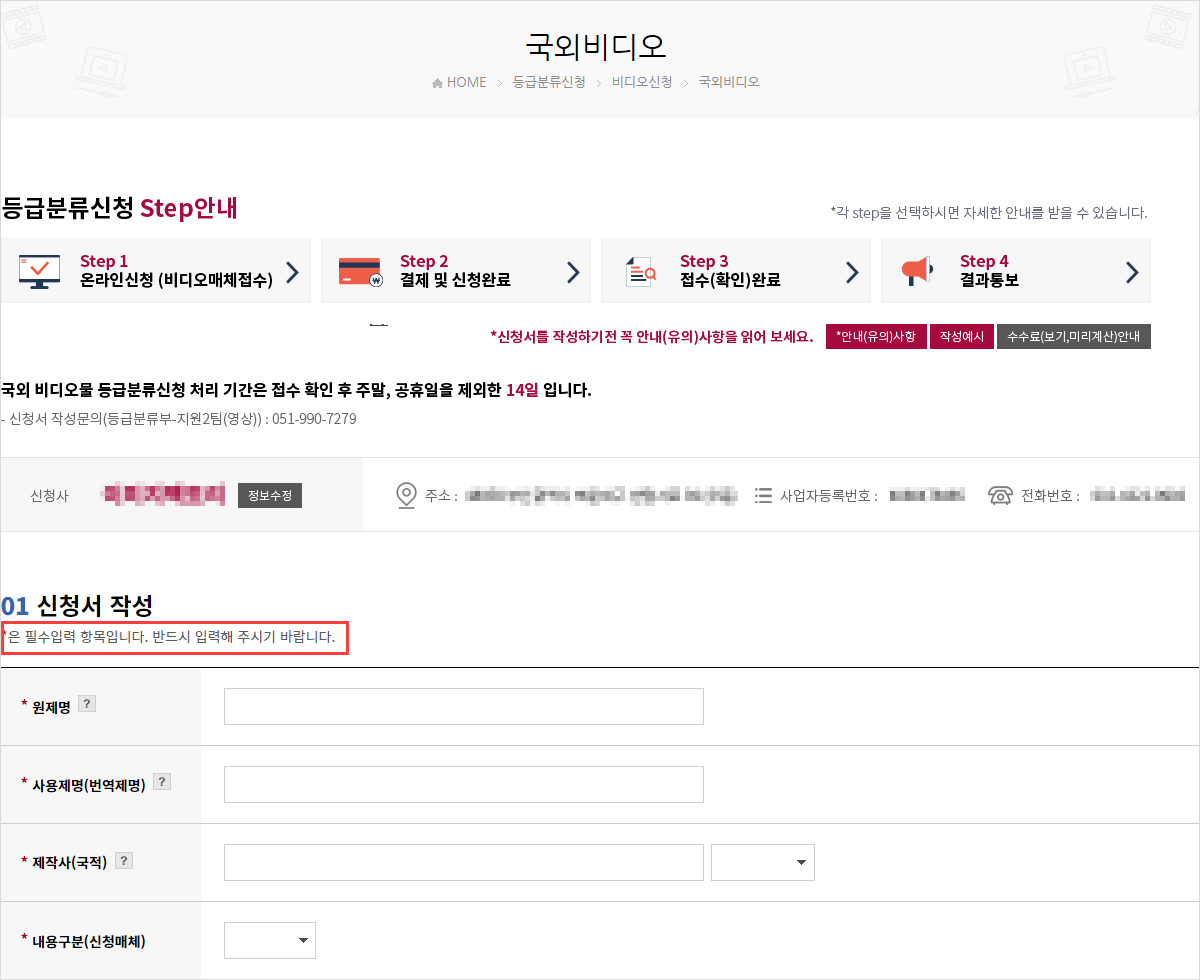Select Step 2 결제 및 신청완료 card

click(456, 270)
